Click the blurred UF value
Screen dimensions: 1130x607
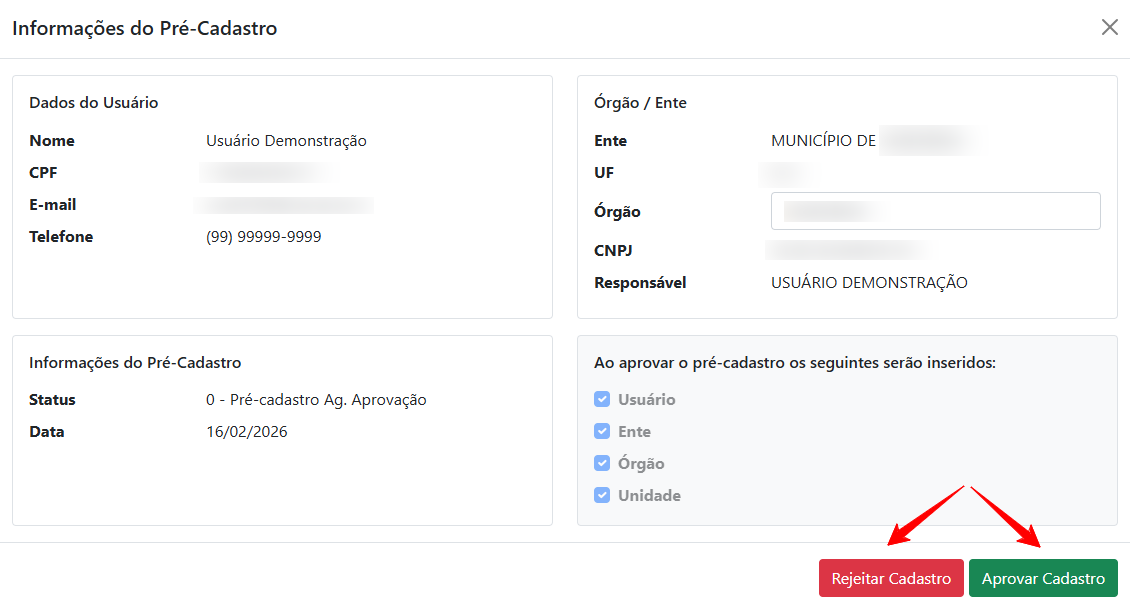(784, 174)
